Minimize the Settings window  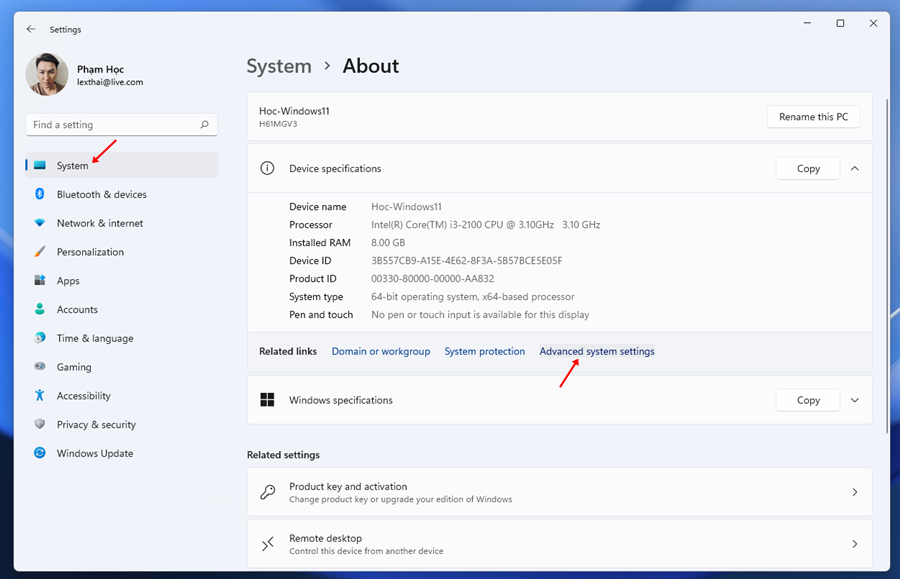pos(807,23)
